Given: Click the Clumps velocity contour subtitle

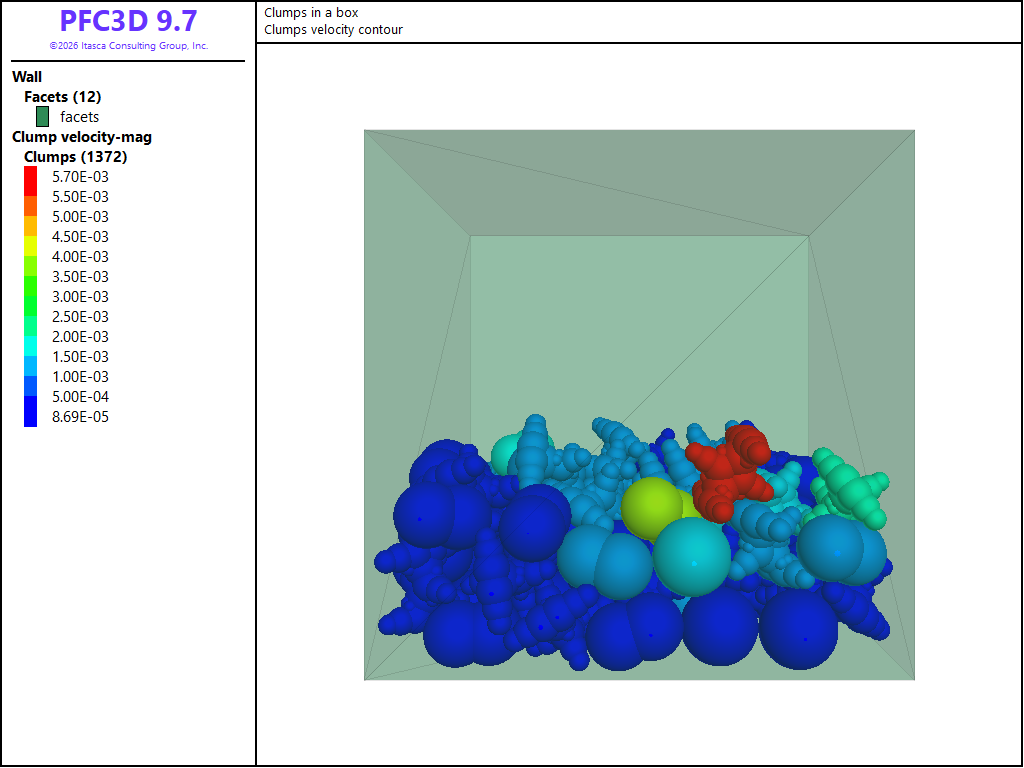Looking at the screenshot, I should point(333,29).
